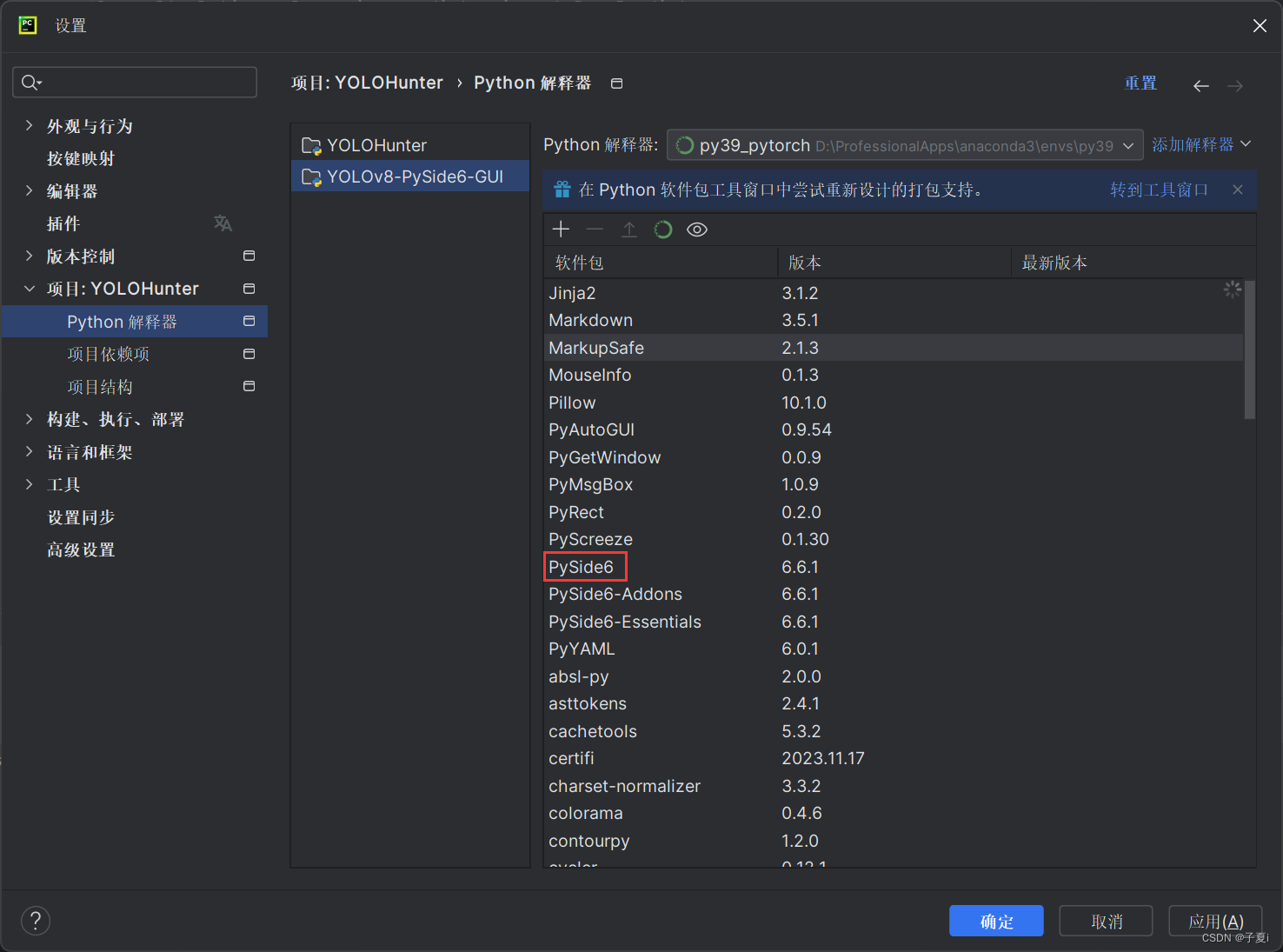Select the PySide6 package row
This screenshot has width=1283, height=952.
pos(894,567)
